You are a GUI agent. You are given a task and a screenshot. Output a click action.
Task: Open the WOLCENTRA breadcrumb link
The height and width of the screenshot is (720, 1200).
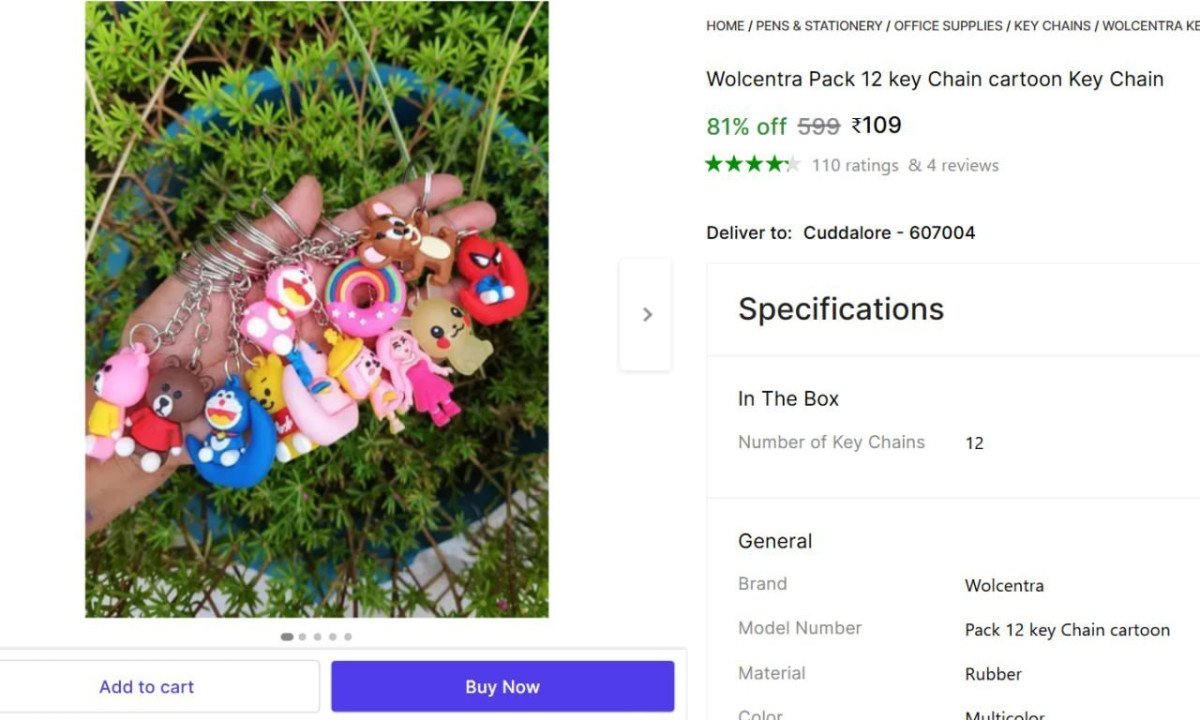(1149, 26)
